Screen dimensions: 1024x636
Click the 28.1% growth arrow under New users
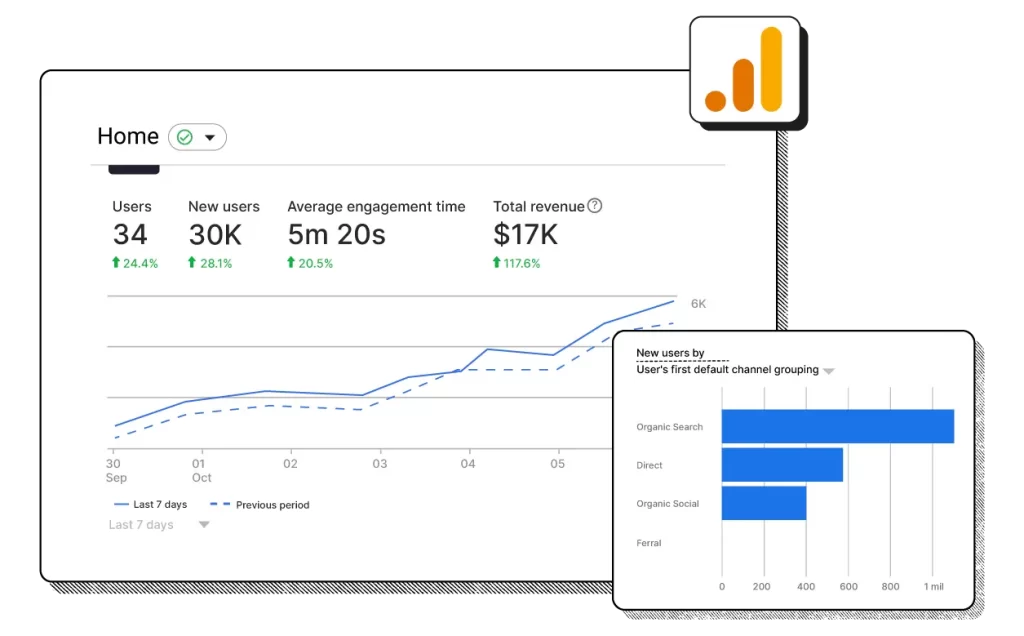(x=190, y=263)
